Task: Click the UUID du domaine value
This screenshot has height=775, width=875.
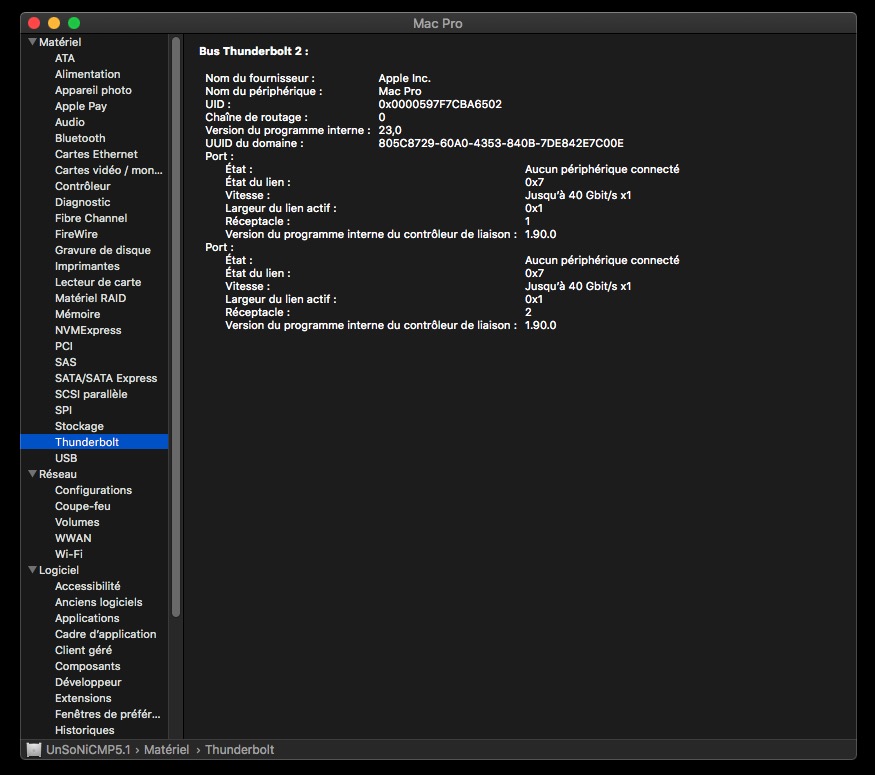Action: 501,143
